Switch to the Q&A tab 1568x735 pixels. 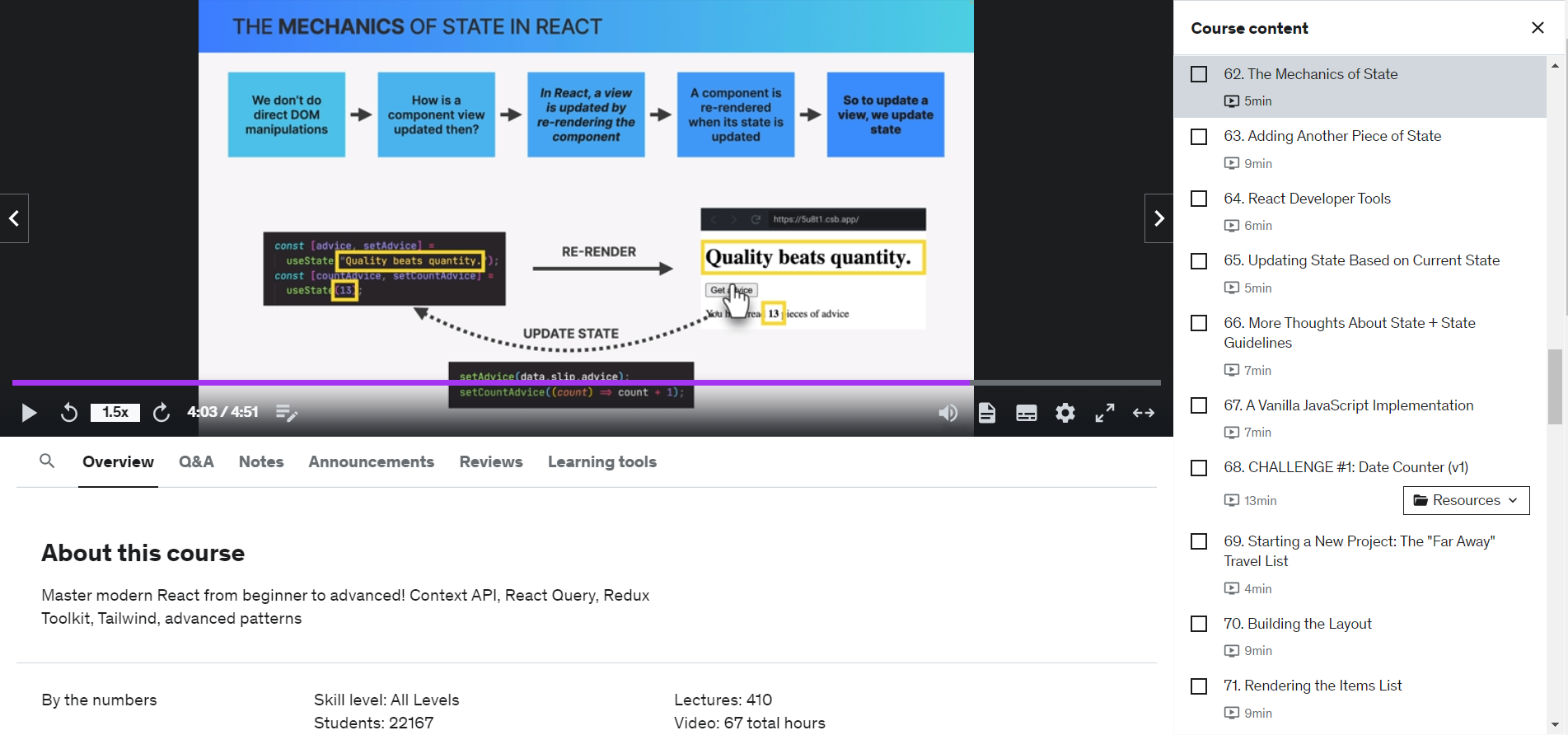click(x=196, y=462)
